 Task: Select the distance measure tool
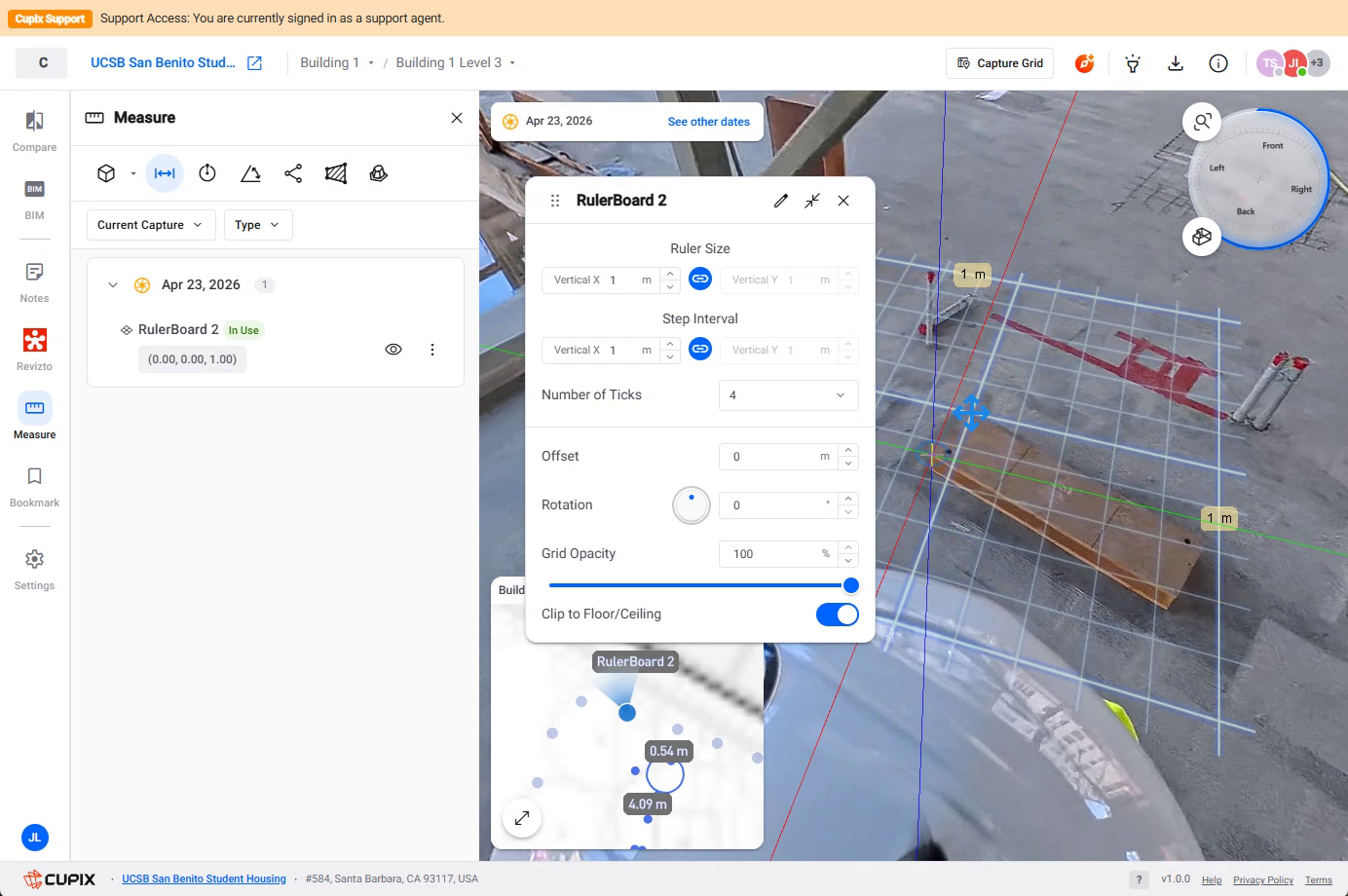coord(165,173)
